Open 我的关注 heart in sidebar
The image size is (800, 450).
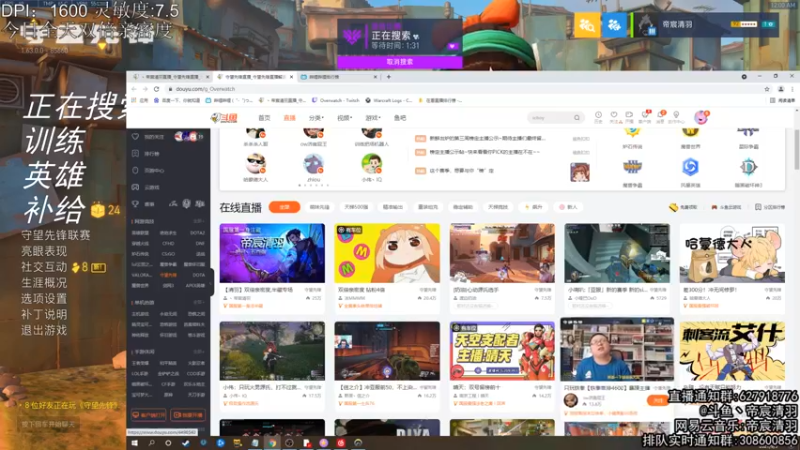click(135, 137)
